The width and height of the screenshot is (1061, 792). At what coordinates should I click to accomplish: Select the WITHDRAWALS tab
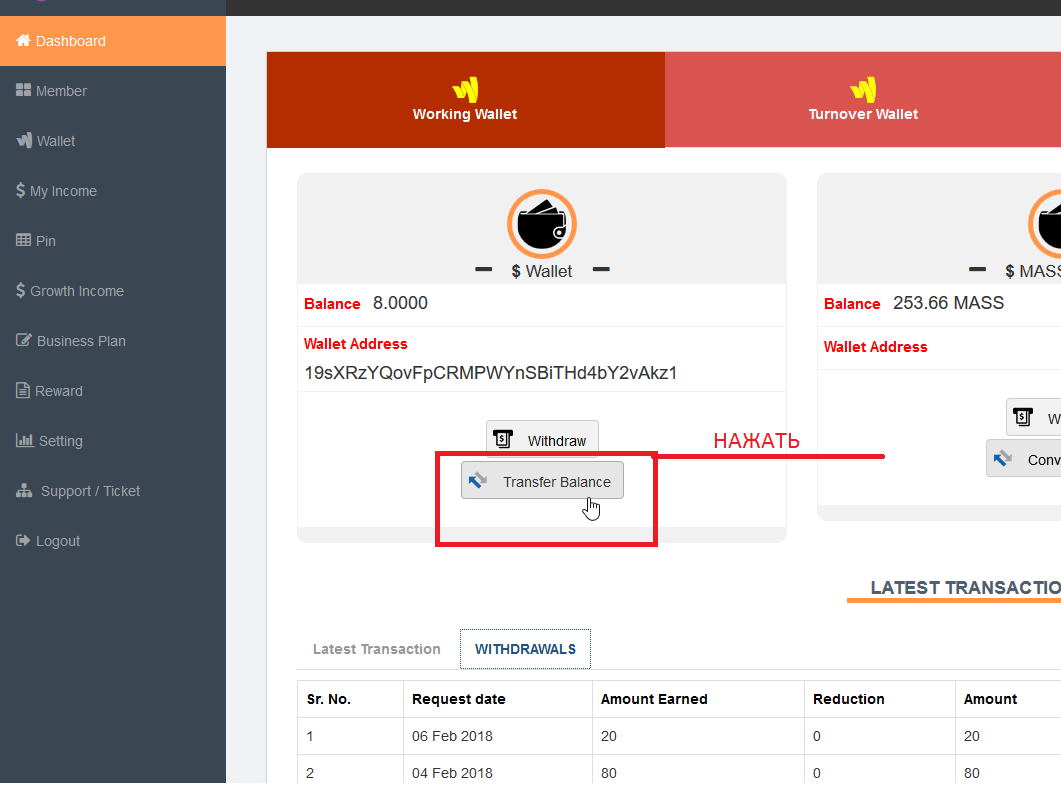(x=525, y=649)
